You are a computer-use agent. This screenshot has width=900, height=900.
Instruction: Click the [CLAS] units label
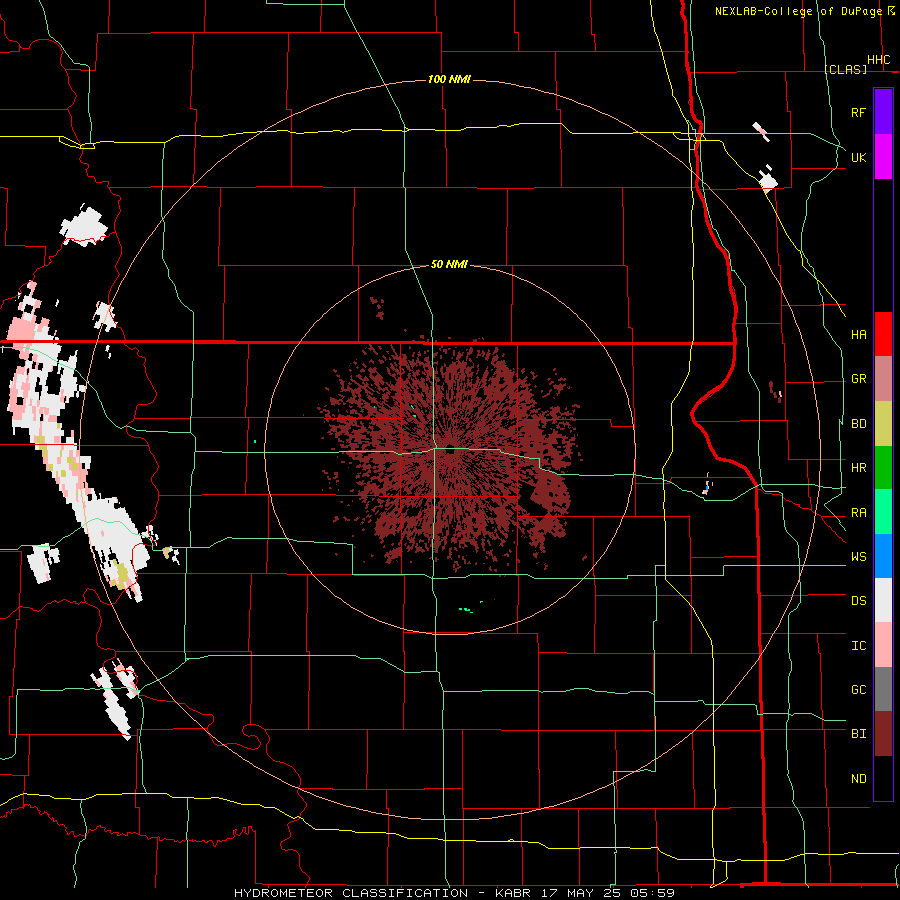click(x=845, y=69)
